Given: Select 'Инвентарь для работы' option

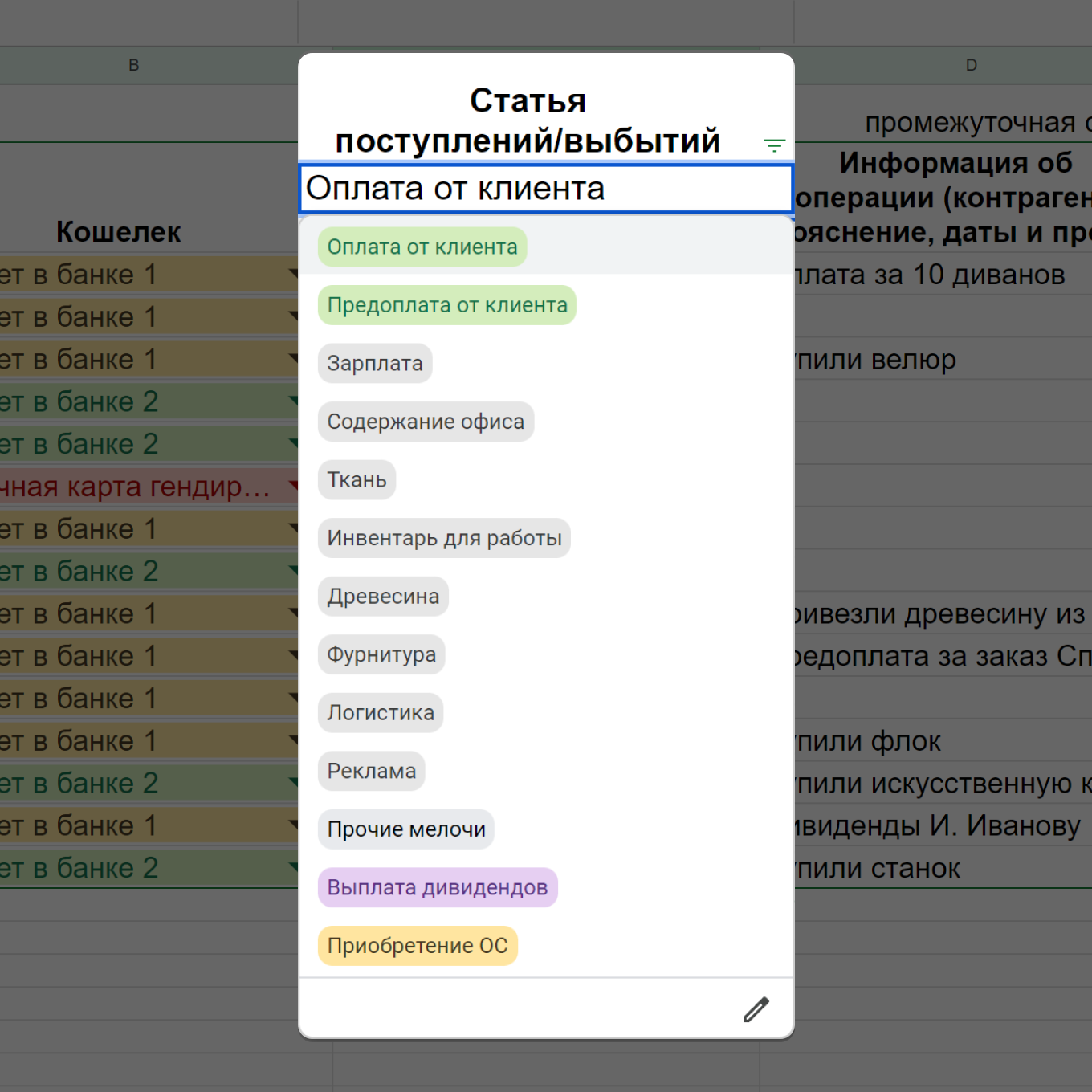Looking at the screenshot, I should pos(444,538).
